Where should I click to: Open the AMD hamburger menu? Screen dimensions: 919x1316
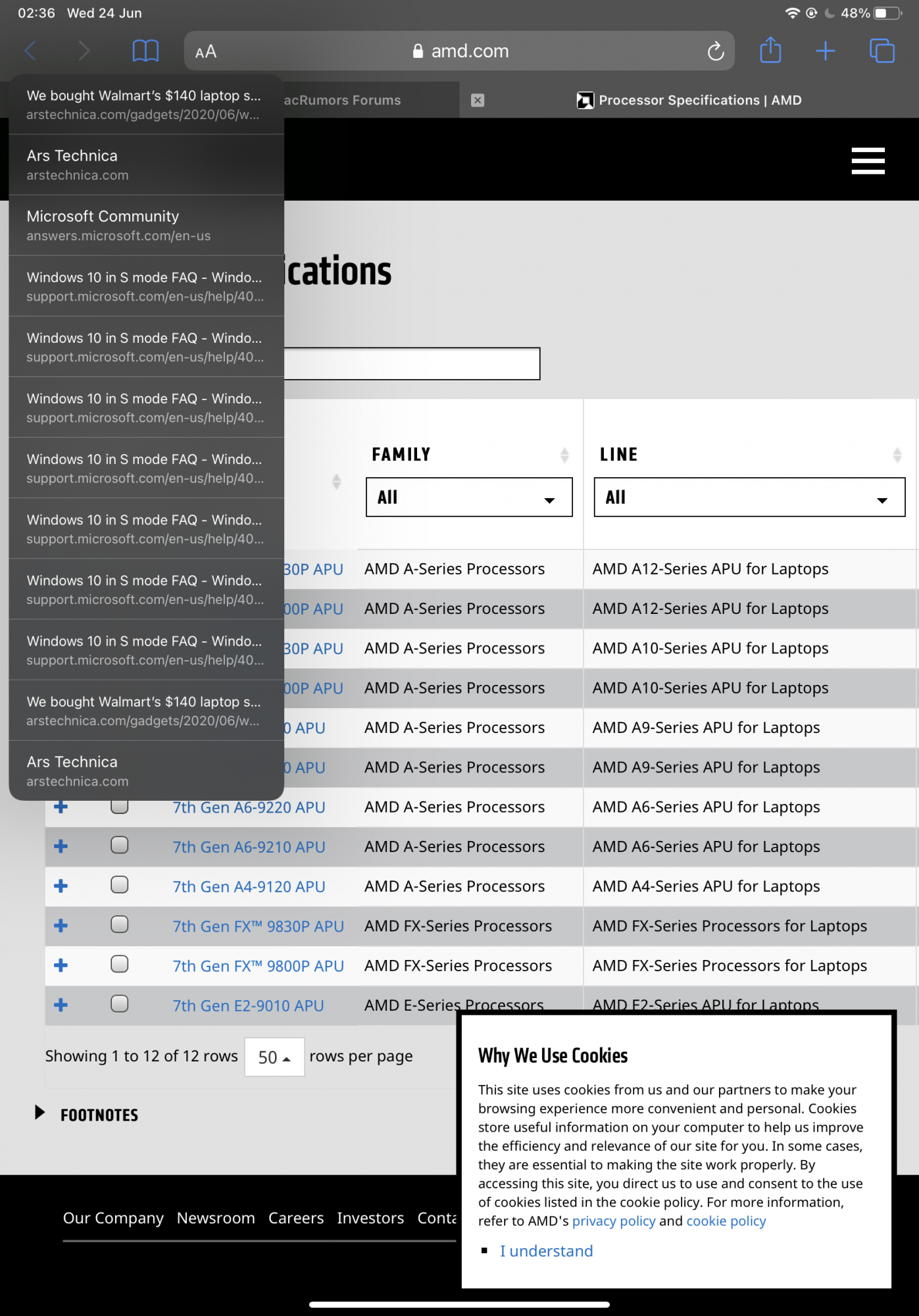868,161
